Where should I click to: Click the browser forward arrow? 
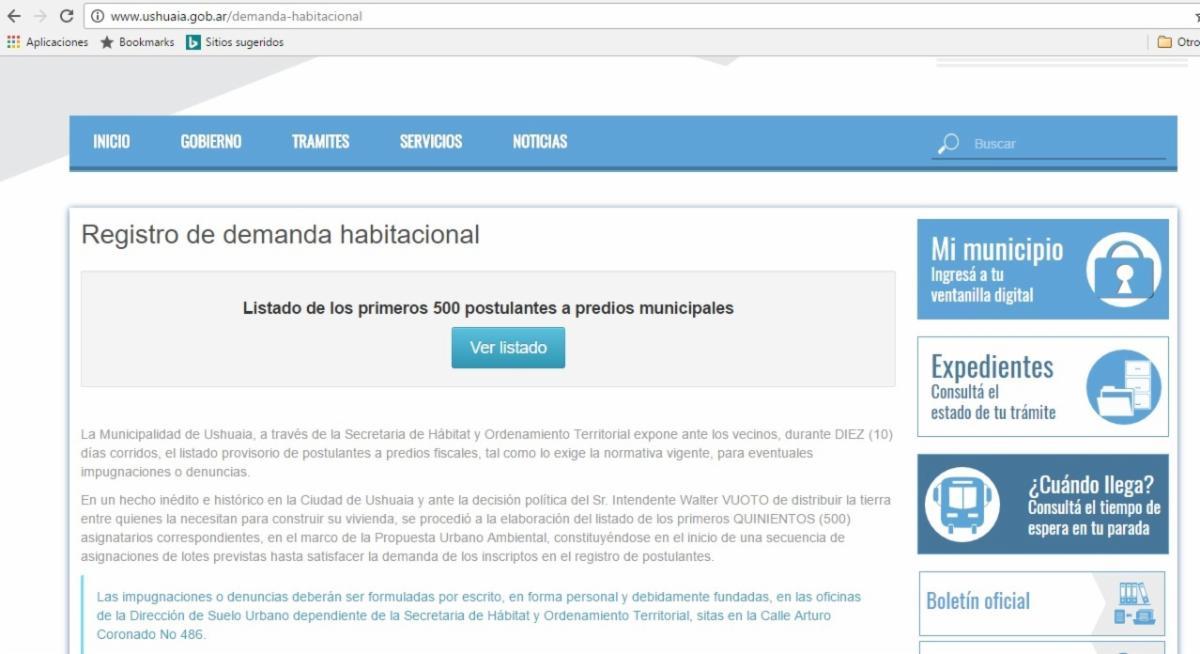(40, 16)
